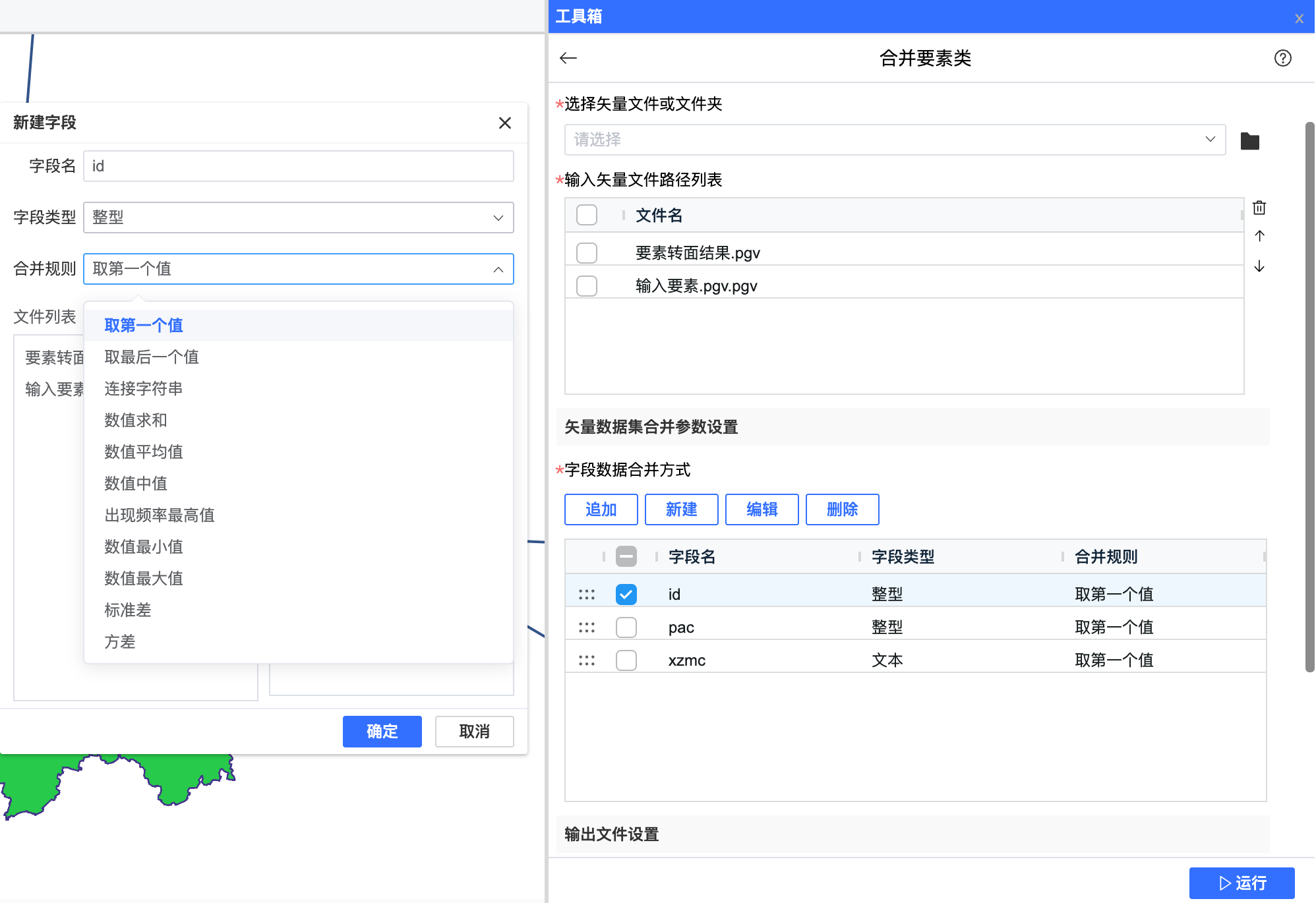Image resolution: width=1316 pixels, height=903 pixels.
Task: Delete selected files with the trash icon
Action: [x=1259, y=208]
